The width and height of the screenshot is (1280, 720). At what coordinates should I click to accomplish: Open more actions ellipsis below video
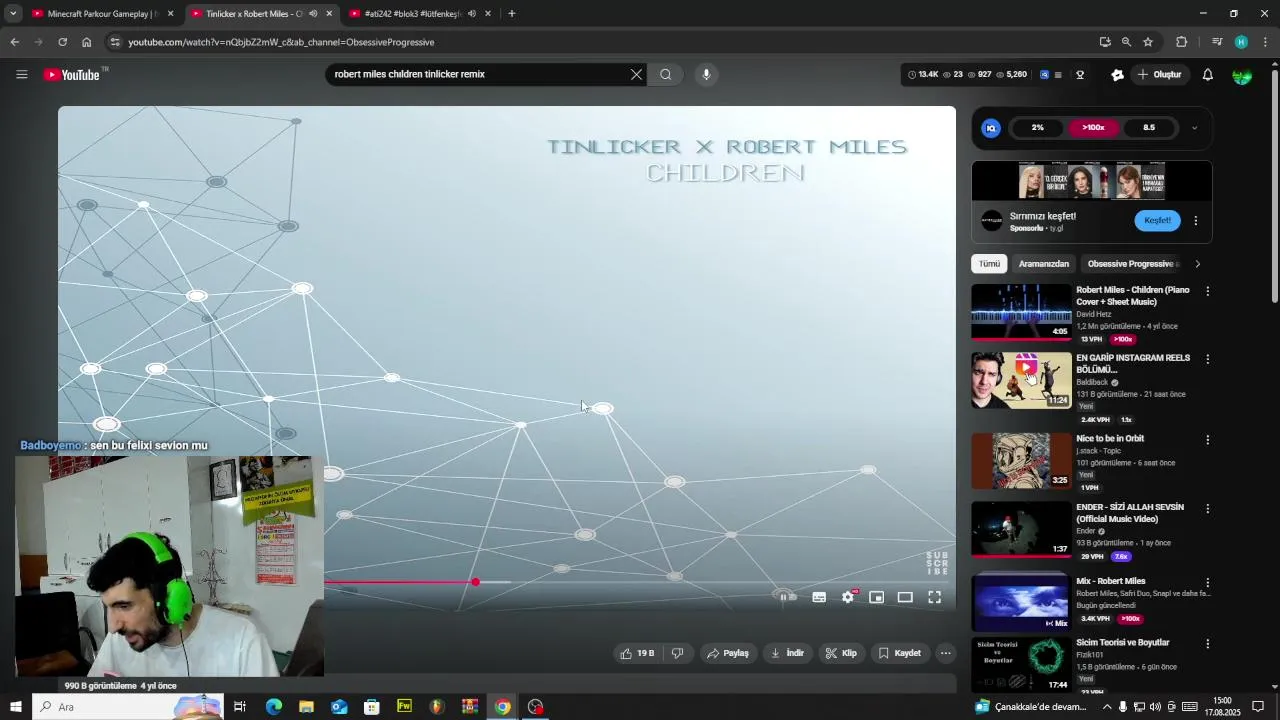pos(945,653)
